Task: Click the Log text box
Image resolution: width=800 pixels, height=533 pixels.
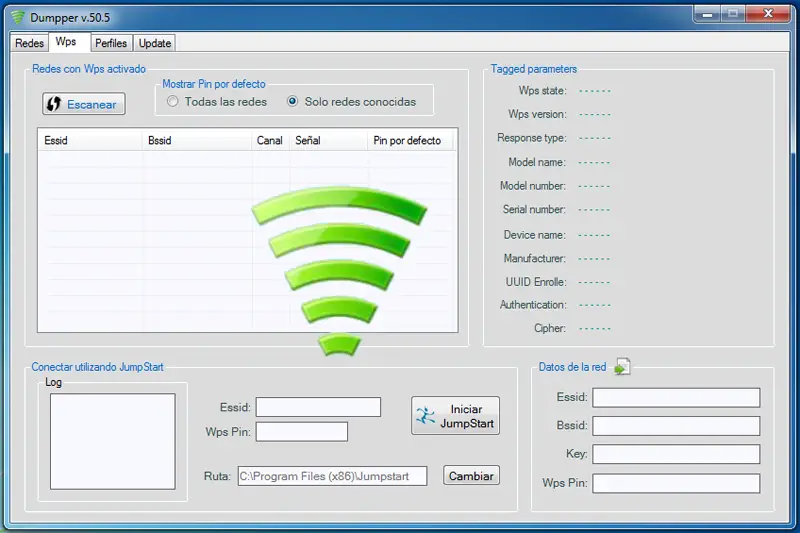Action: 113,441
